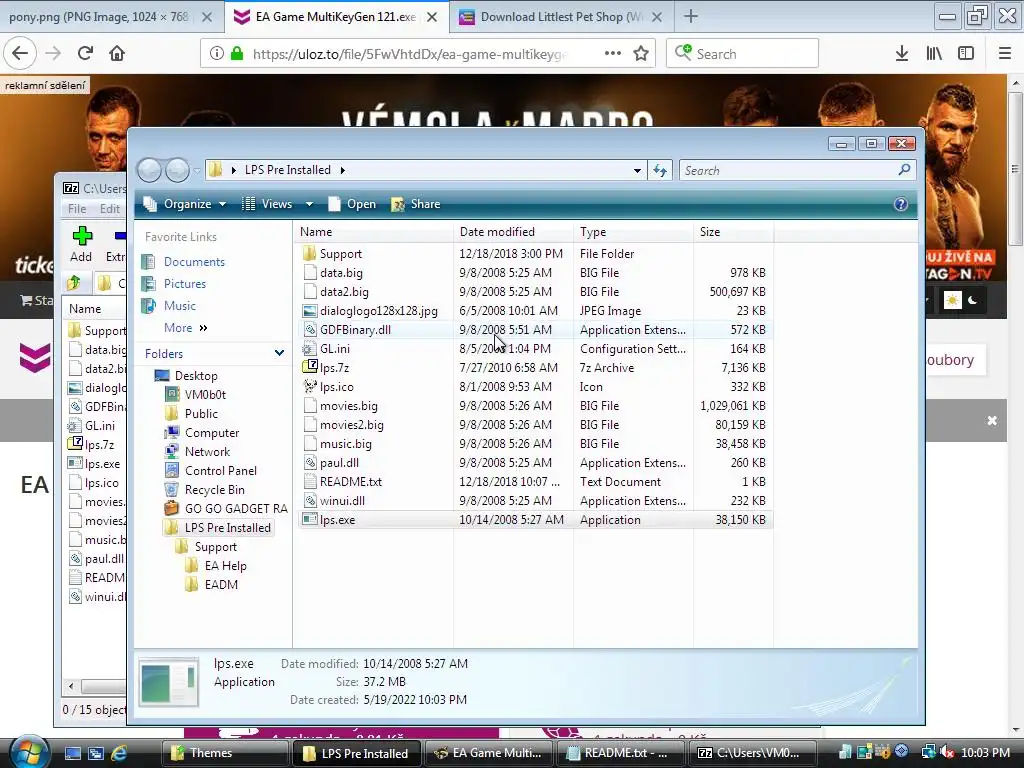
Task: Go to Firefox home page icon
Action: [117, 54]
